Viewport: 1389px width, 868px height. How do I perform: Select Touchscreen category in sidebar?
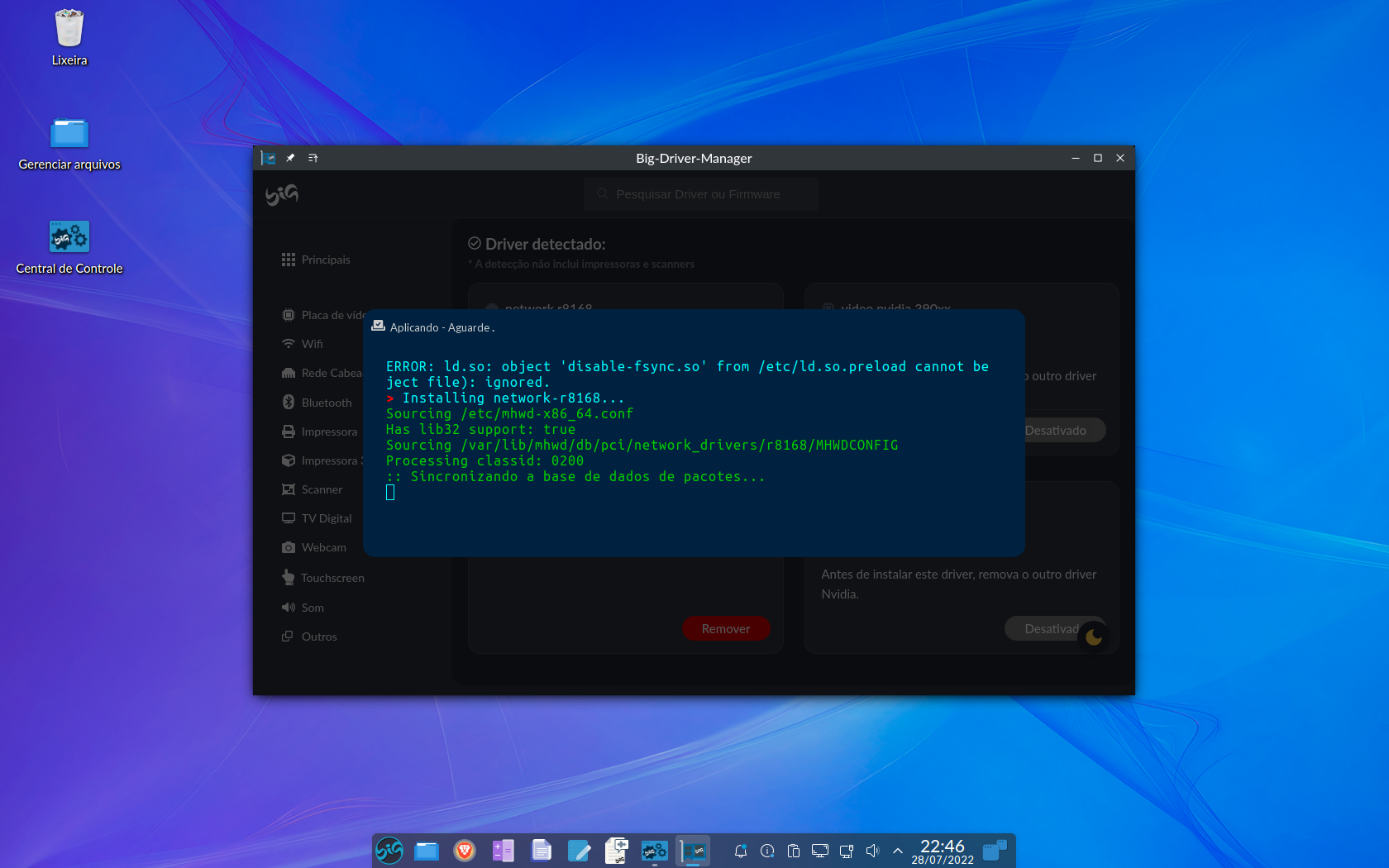coord(323,578)
